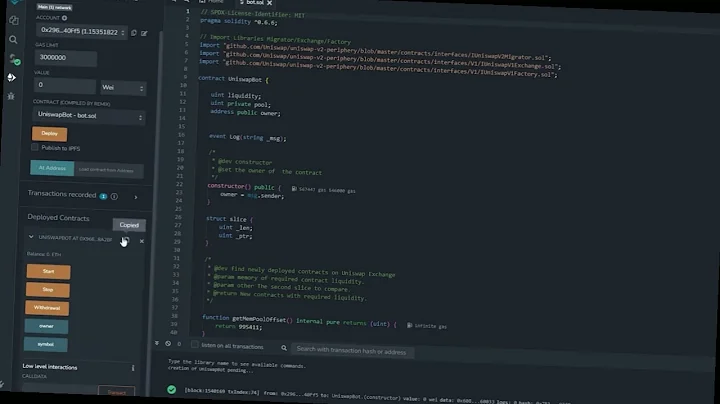This screenshot has width=720, height=404.
Task: Toggle the Publish to IPFS checkbox
Action: click(x=35, y=147)
